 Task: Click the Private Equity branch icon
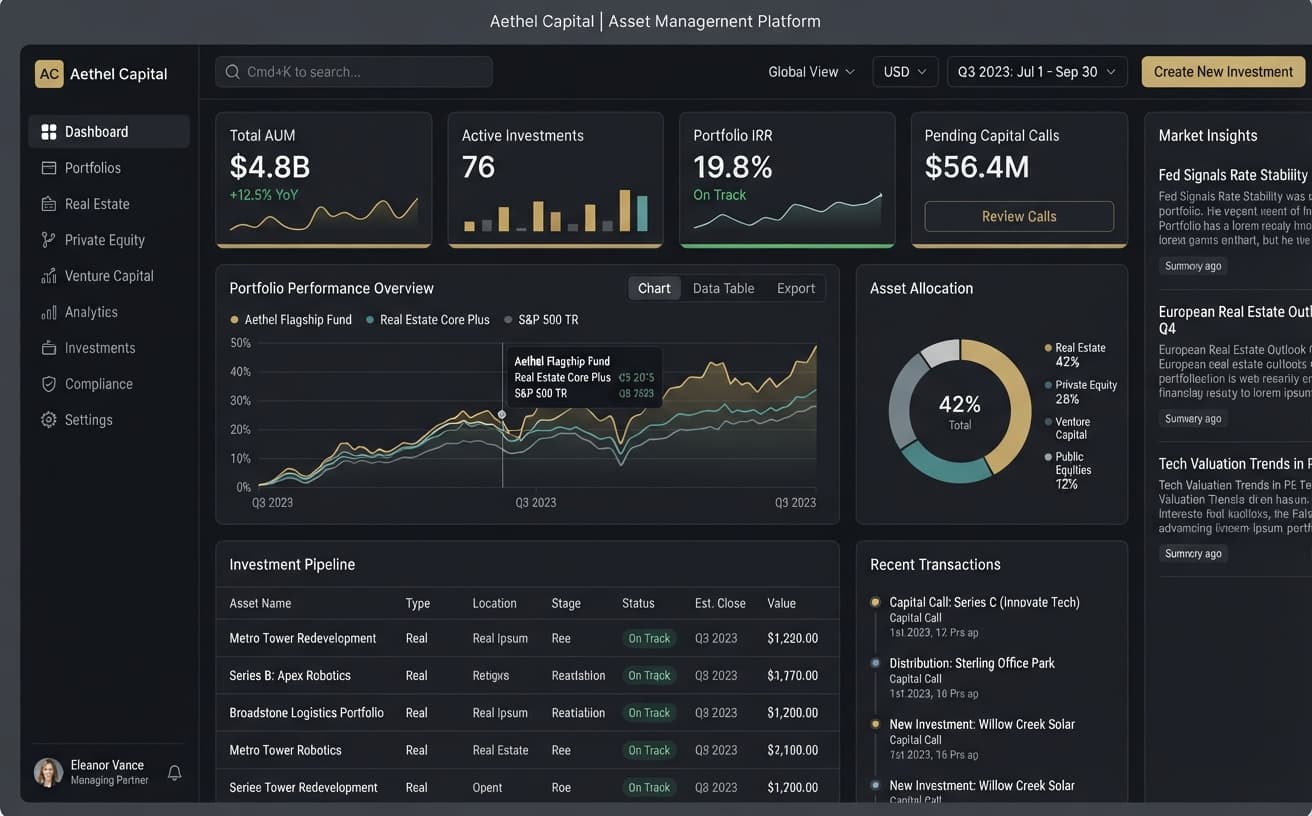48,240
